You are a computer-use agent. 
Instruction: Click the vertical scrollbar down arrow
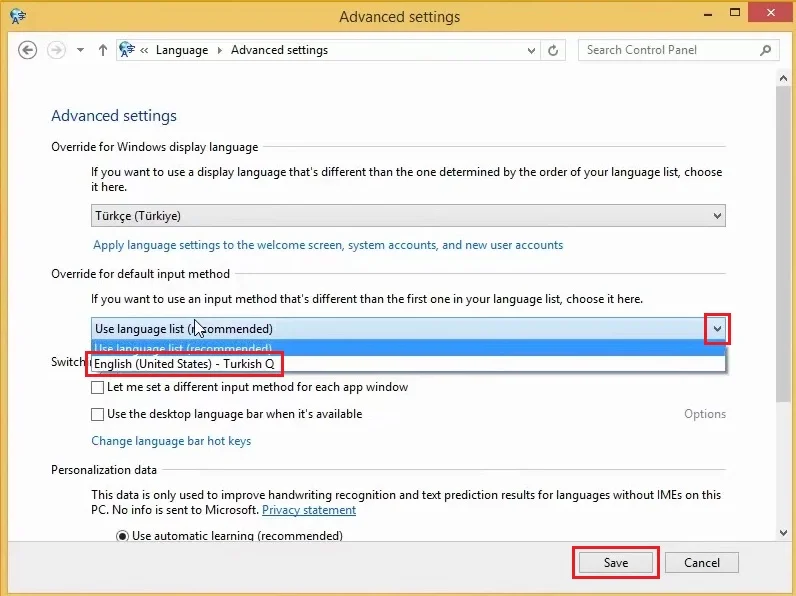point(783,533)
